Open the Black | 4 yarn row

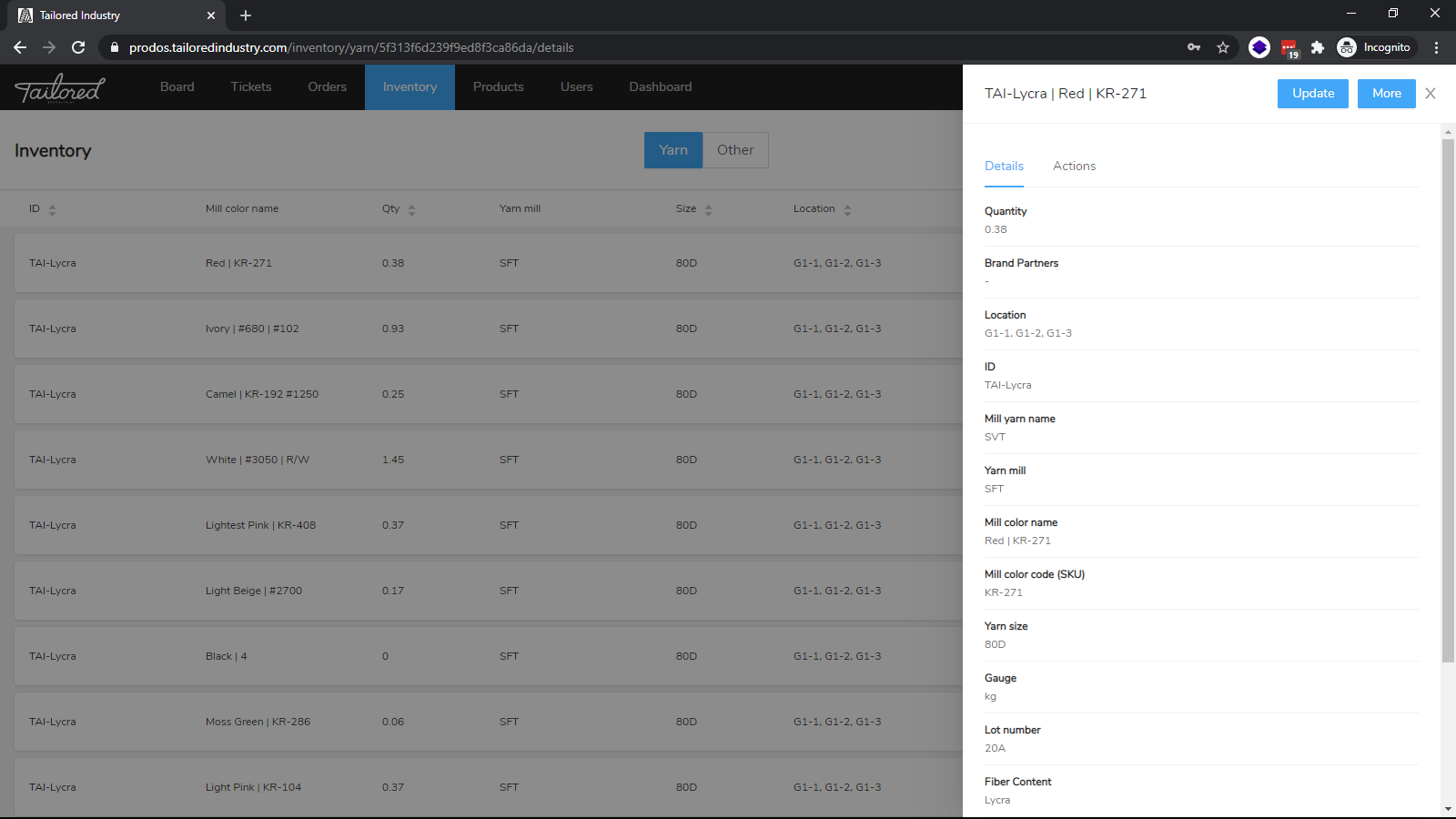[488, 656]
